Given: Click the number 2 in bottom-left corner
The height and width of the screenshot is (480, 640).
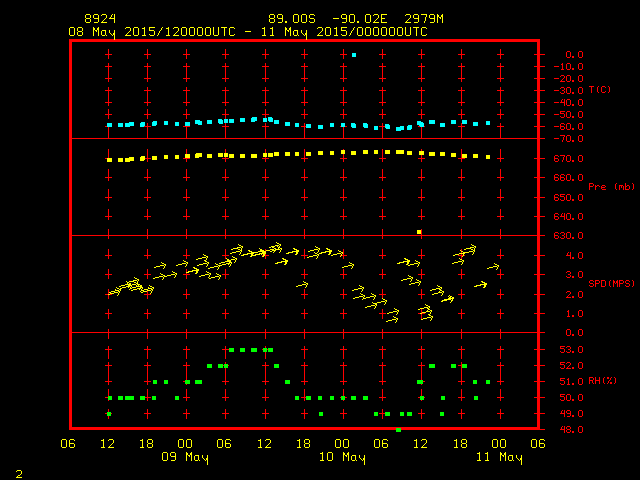Looking at the screenshot, I should point(18,472).
